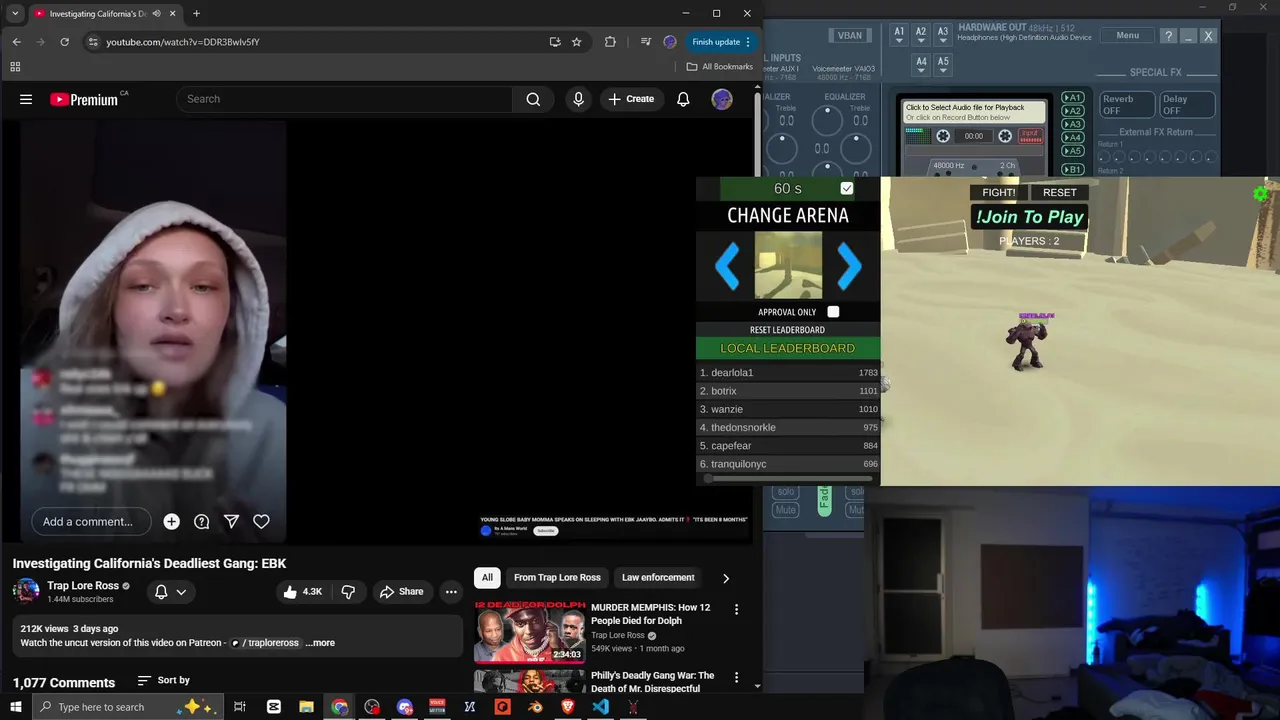The width and height of the screenshot is (1280, 720).
Task: Open Blender from the Windows taskbar
Action: coord(535,707)
